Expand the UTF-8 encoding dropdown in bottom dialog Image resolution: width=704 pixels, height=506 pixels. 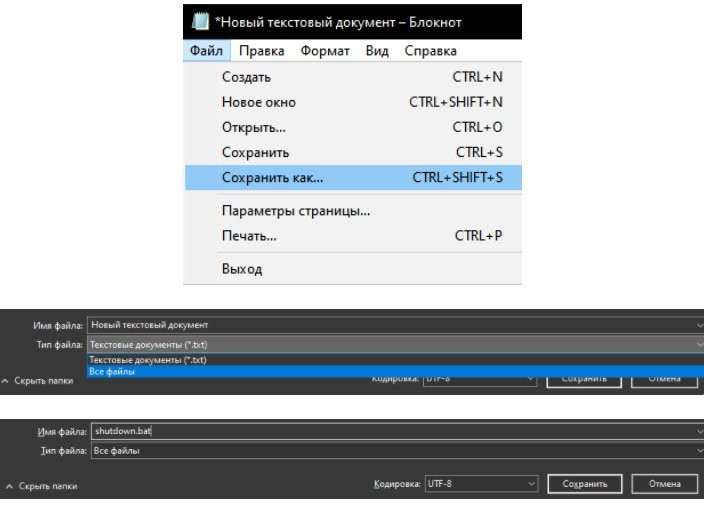point(481,484)
